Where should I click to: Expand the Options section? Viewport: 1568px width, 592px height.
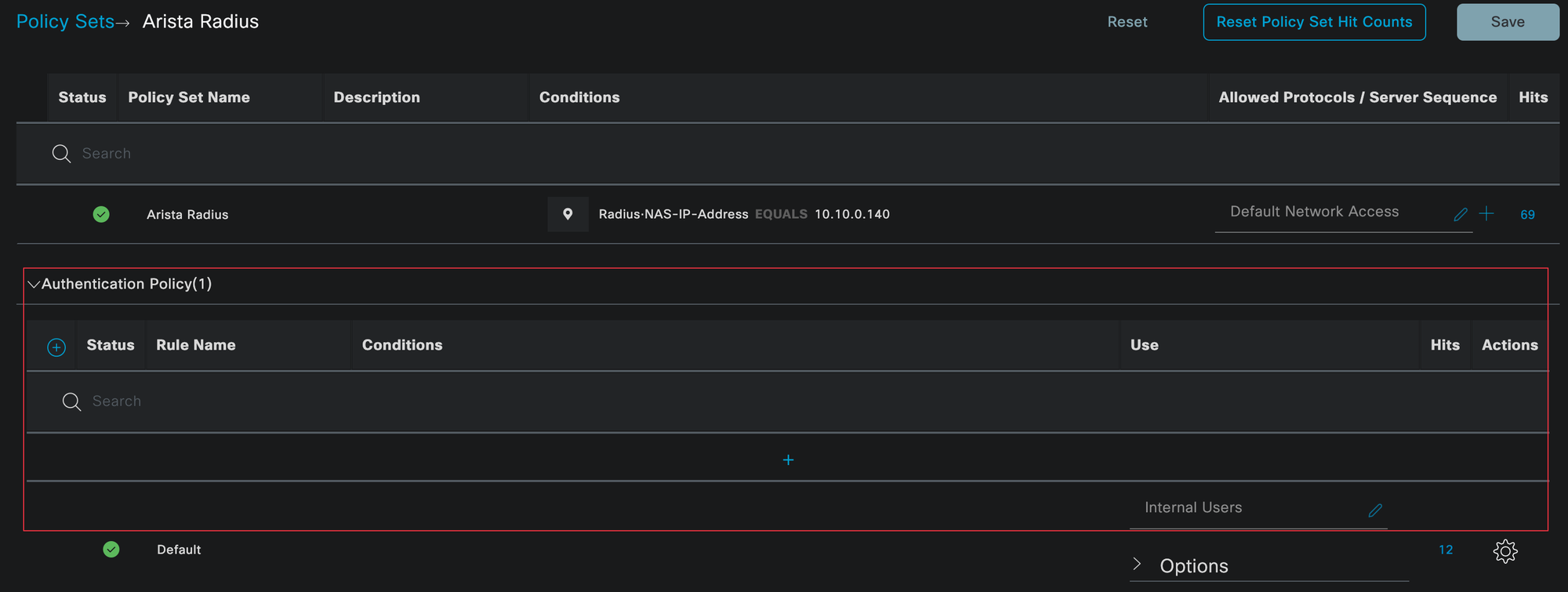tap(1138, 565)
